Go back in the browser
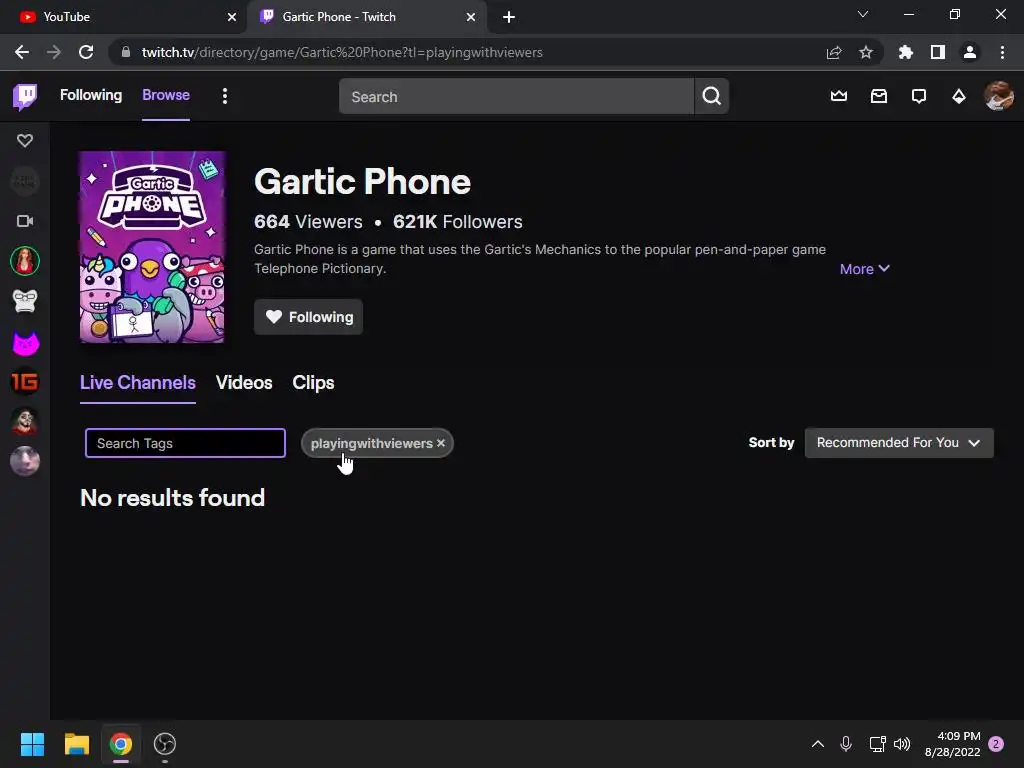Image resolution: width=1024 pixels, height=768 pixels. pos(22,52)
